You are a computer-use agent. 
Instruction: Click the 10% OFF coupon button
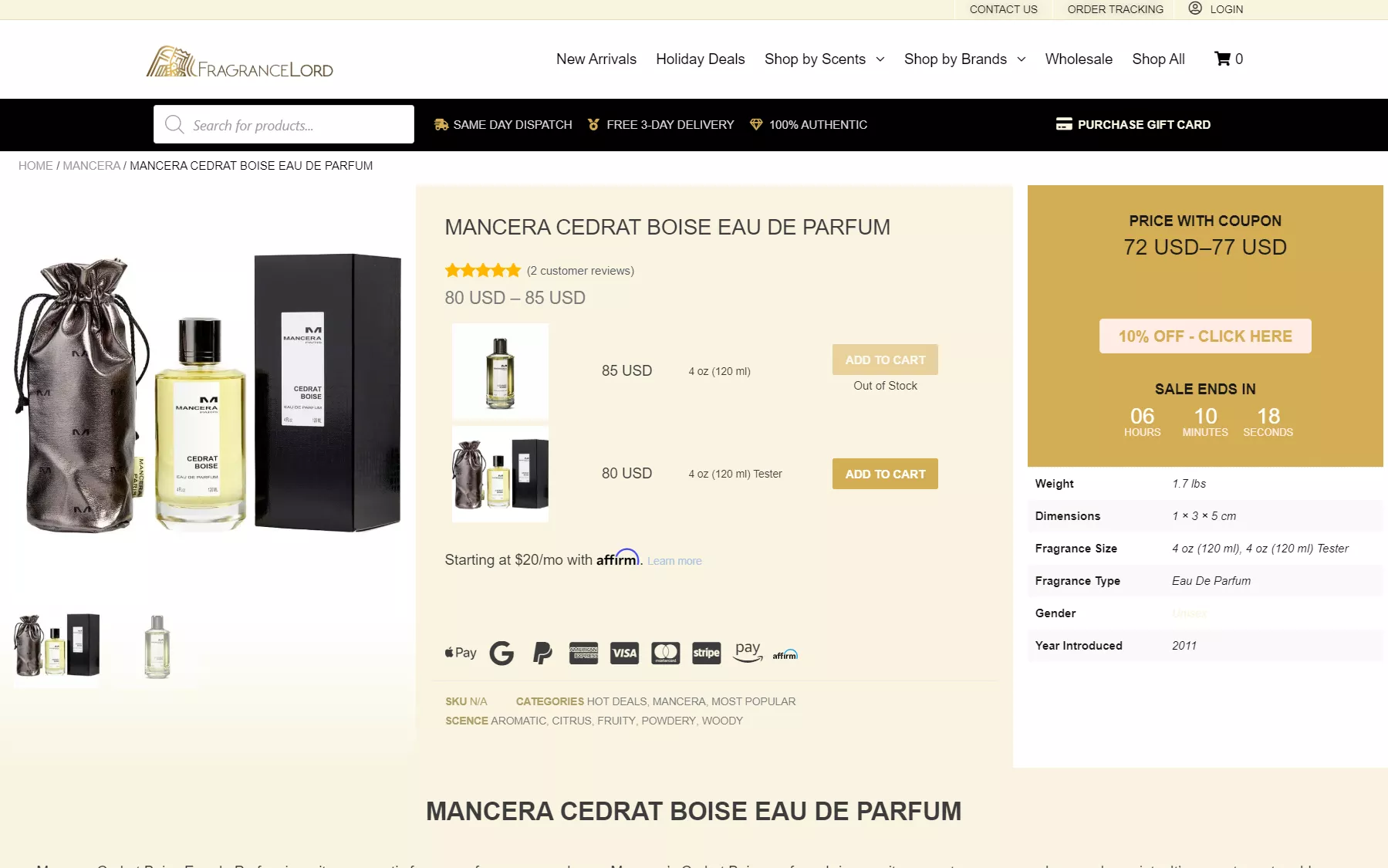pyautogui.click(x=1204, y=336)
